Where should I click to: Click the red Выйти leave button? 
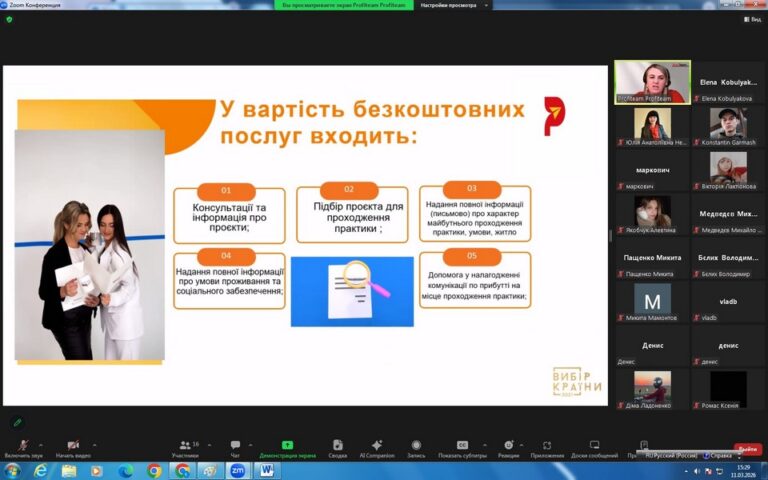click(747, 449)
